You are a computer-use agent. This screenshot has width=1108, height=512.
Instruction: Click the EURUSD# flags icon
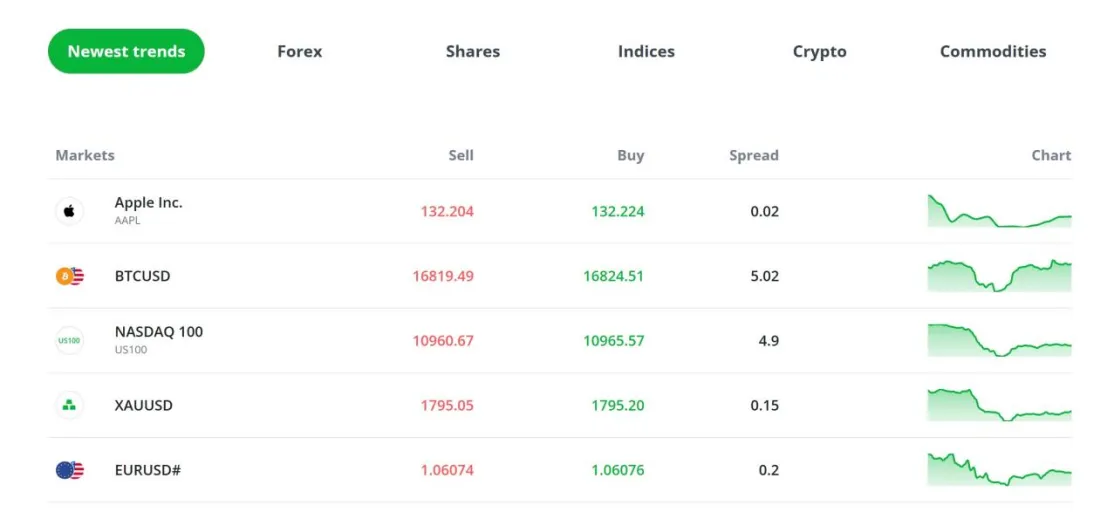click(70, 470)
